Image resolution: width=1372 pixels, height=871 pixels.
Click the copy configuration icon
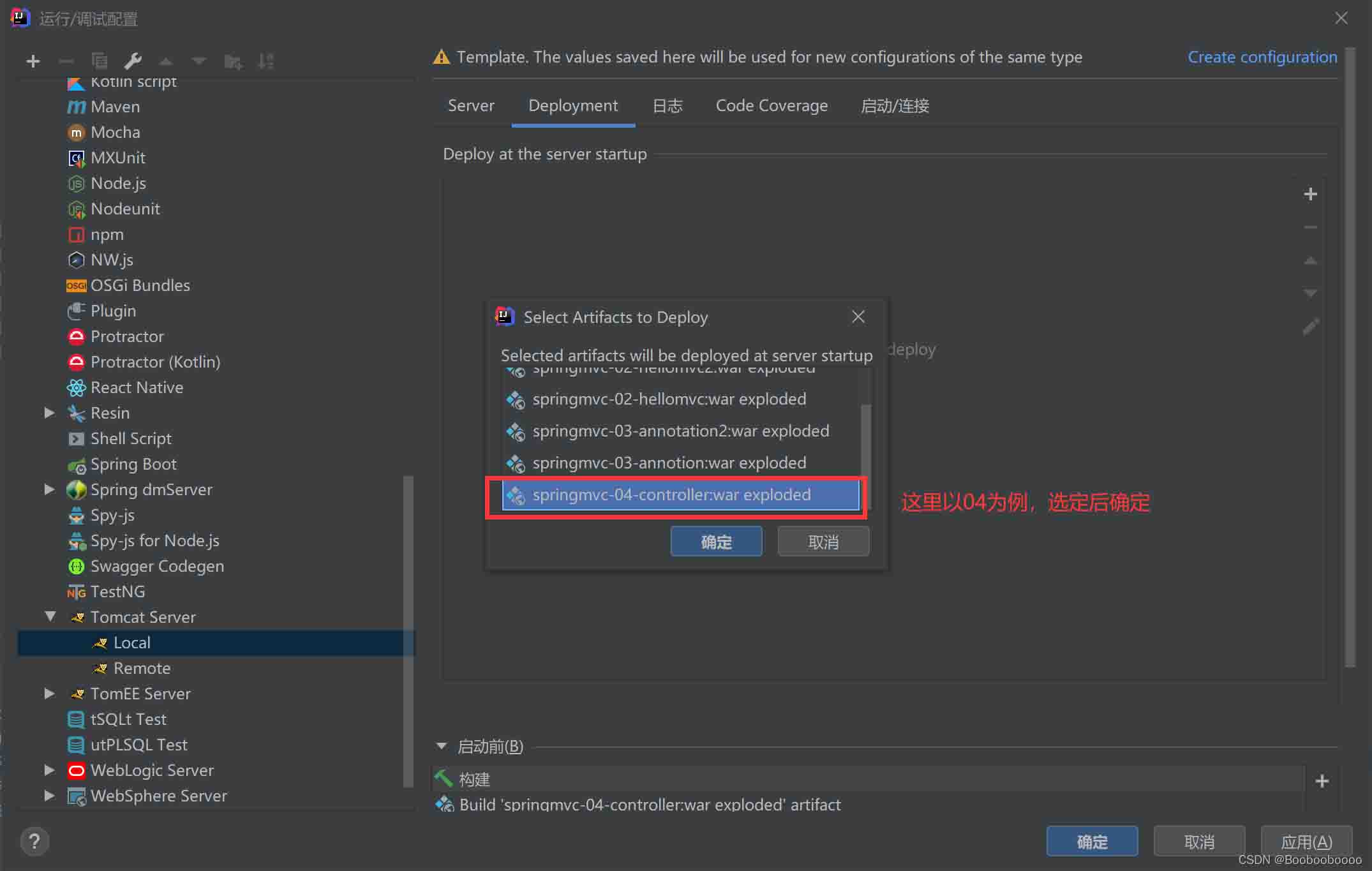pos(100,61)
